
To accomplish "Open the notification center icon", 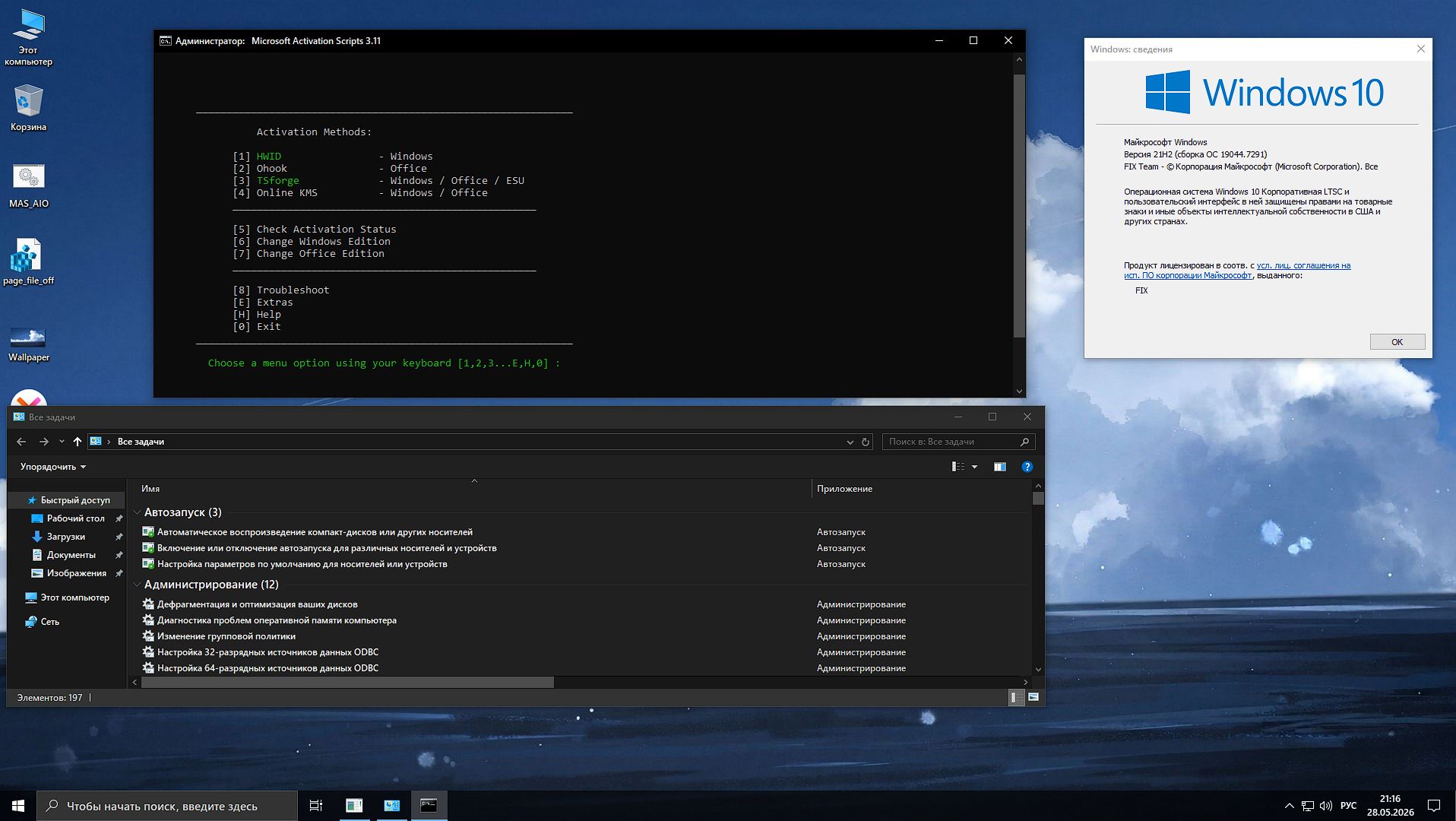I will (x=1434, y=806).
